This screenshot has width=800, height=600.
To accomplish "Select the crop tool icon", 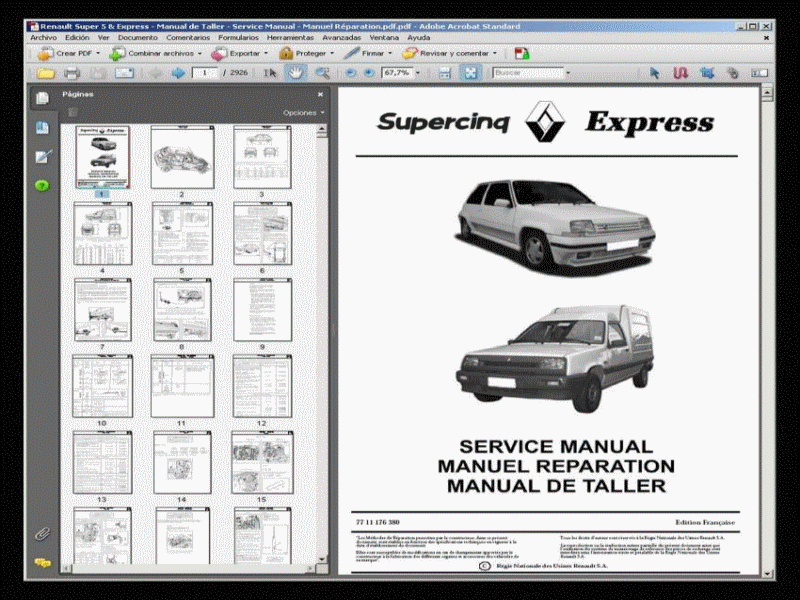I will coord(707,73).
